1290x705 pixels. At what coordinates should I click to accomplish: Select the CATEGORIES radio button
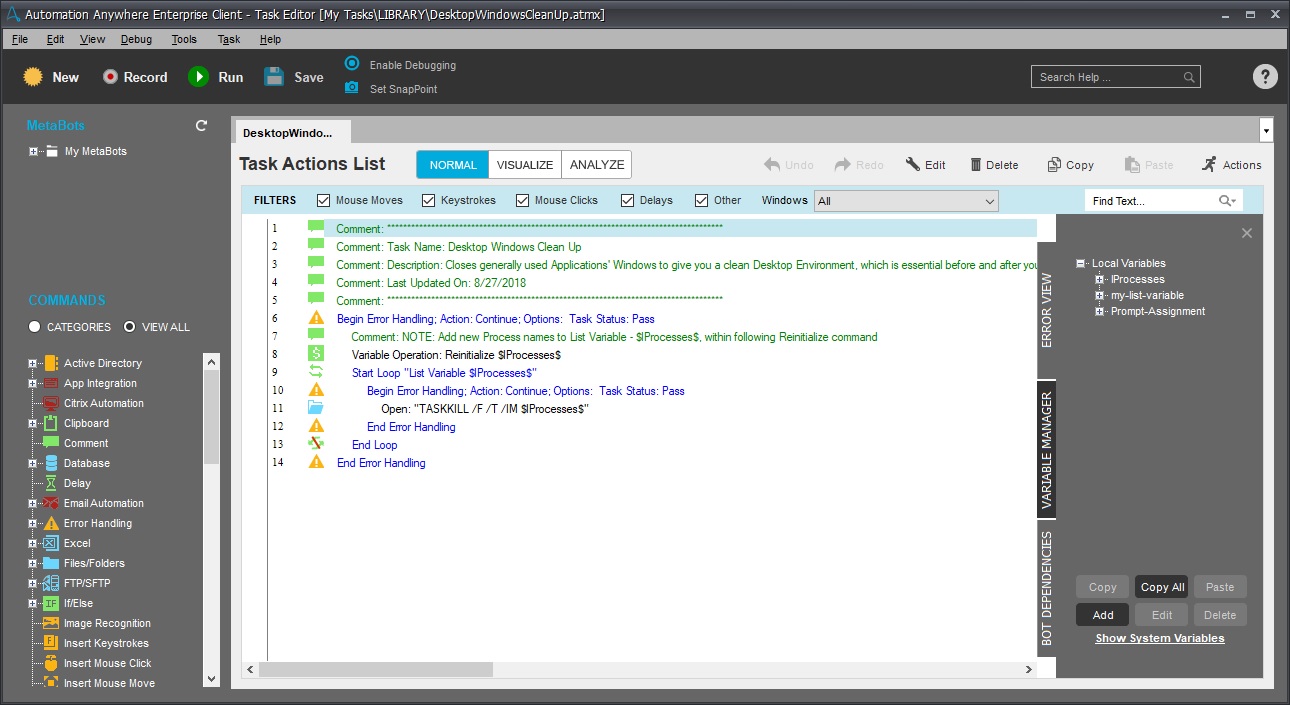click(35, 327)
